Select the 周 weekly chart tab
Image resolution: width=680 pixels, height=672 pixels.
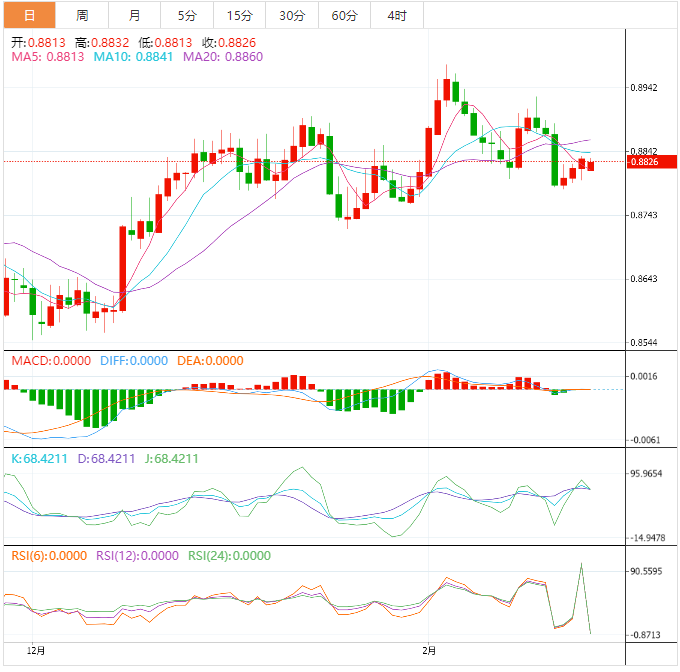coord(82,15)
